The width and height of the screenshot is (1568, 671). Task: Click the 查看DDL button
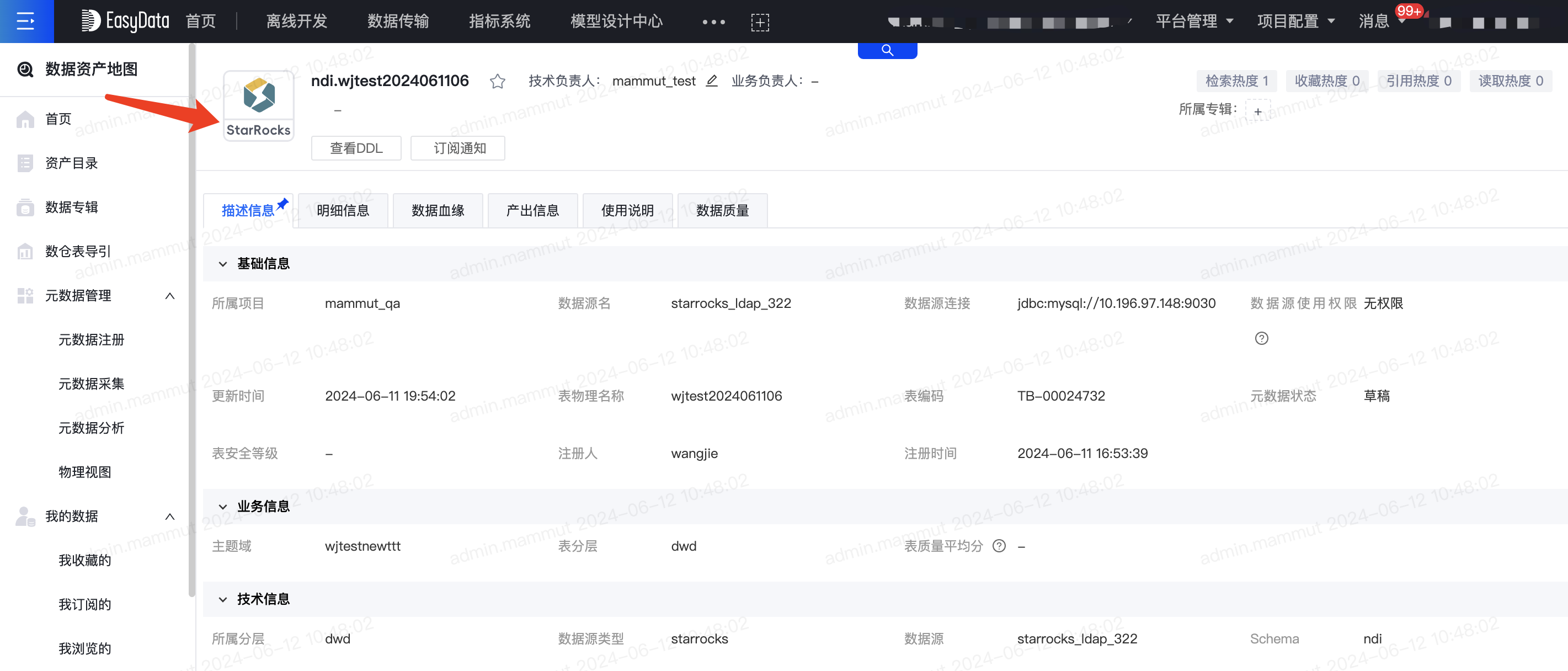(355, 148)
